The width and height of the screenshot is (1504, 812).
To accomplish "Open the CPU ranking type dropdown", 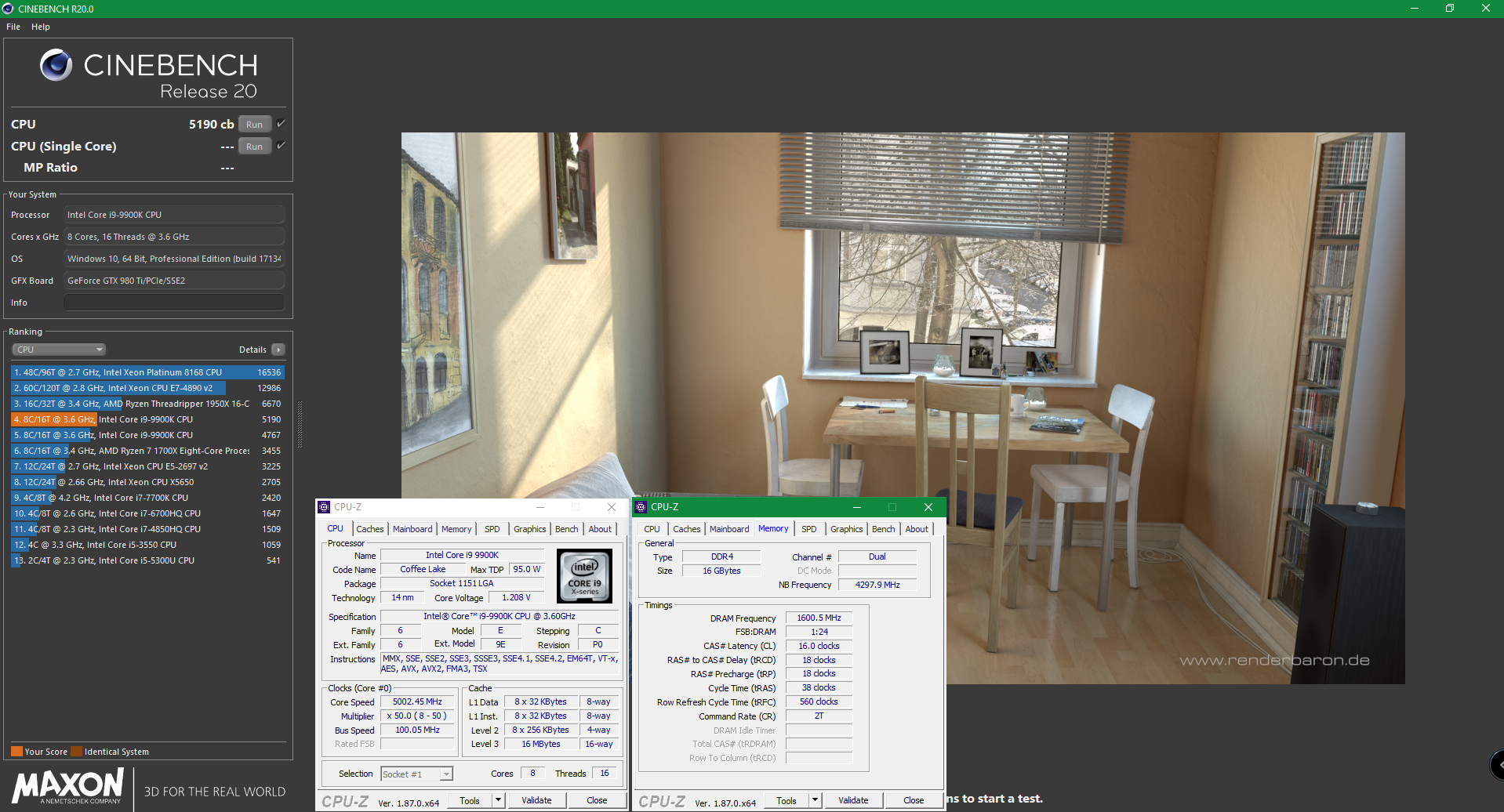I will point(59,350).
